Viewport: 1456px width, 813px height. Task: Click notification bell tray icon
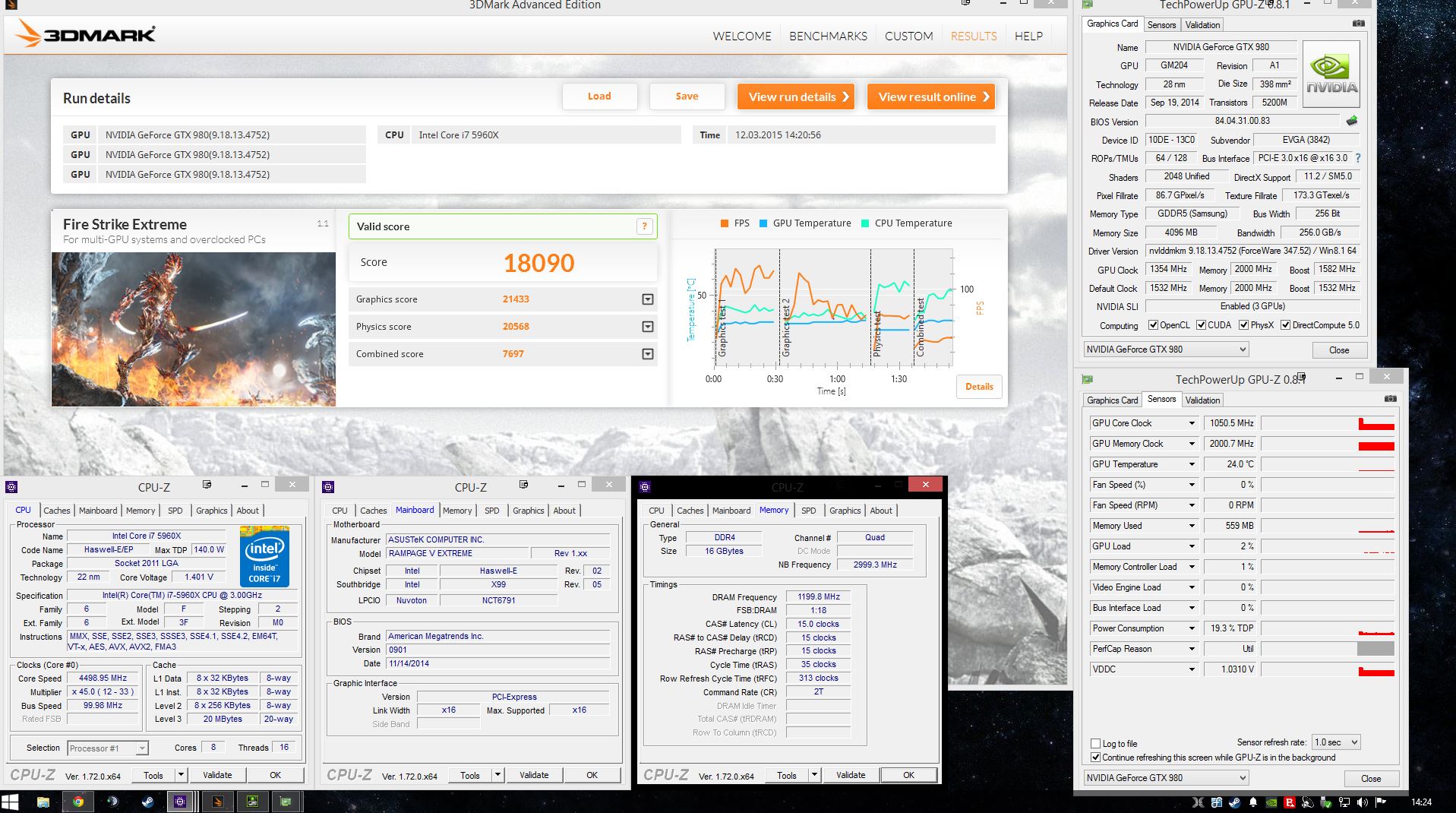tap(1252, 802)
